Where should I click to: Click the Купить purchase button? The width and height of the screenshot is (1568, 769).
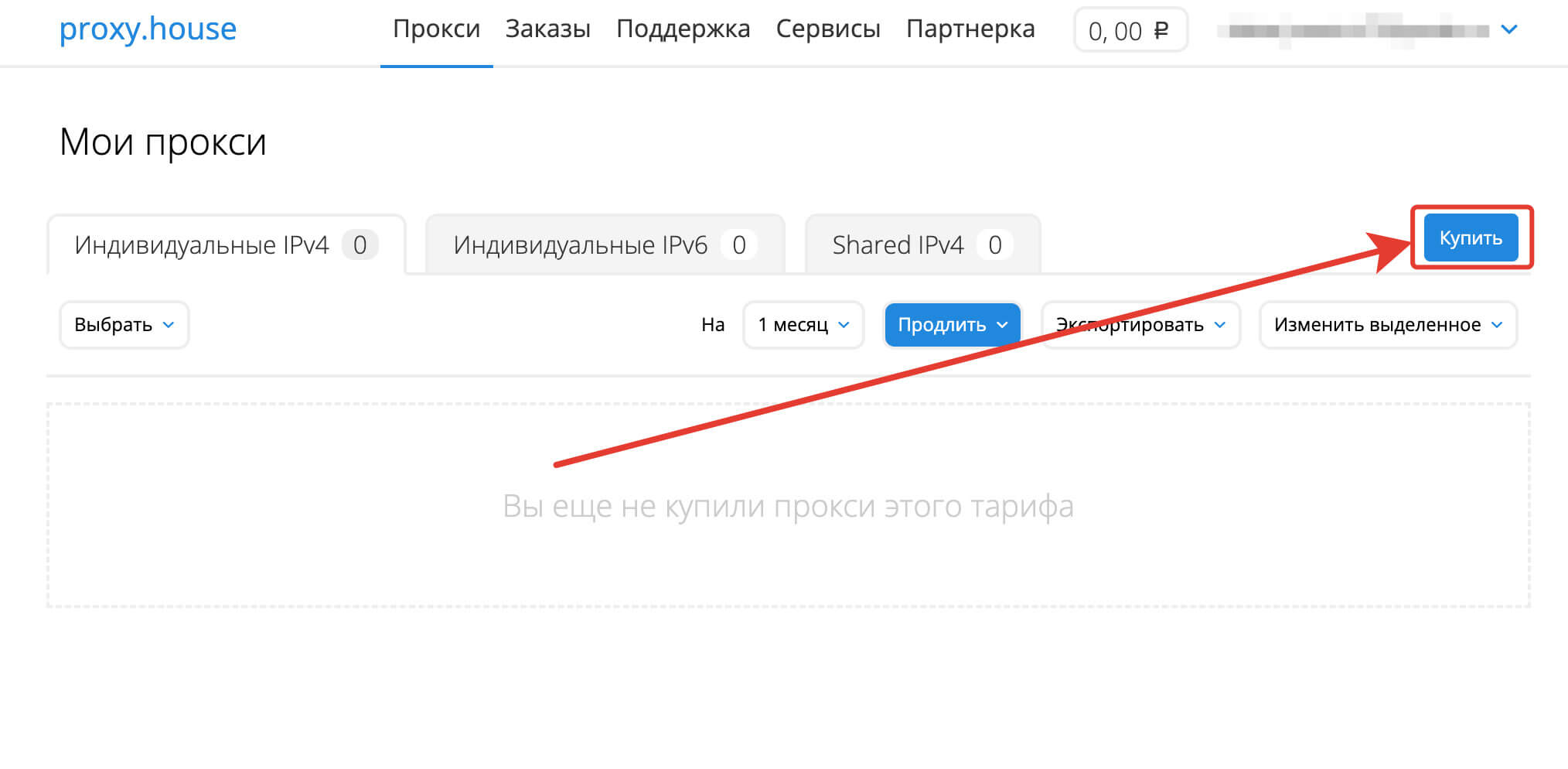[x=1470, y=238]
